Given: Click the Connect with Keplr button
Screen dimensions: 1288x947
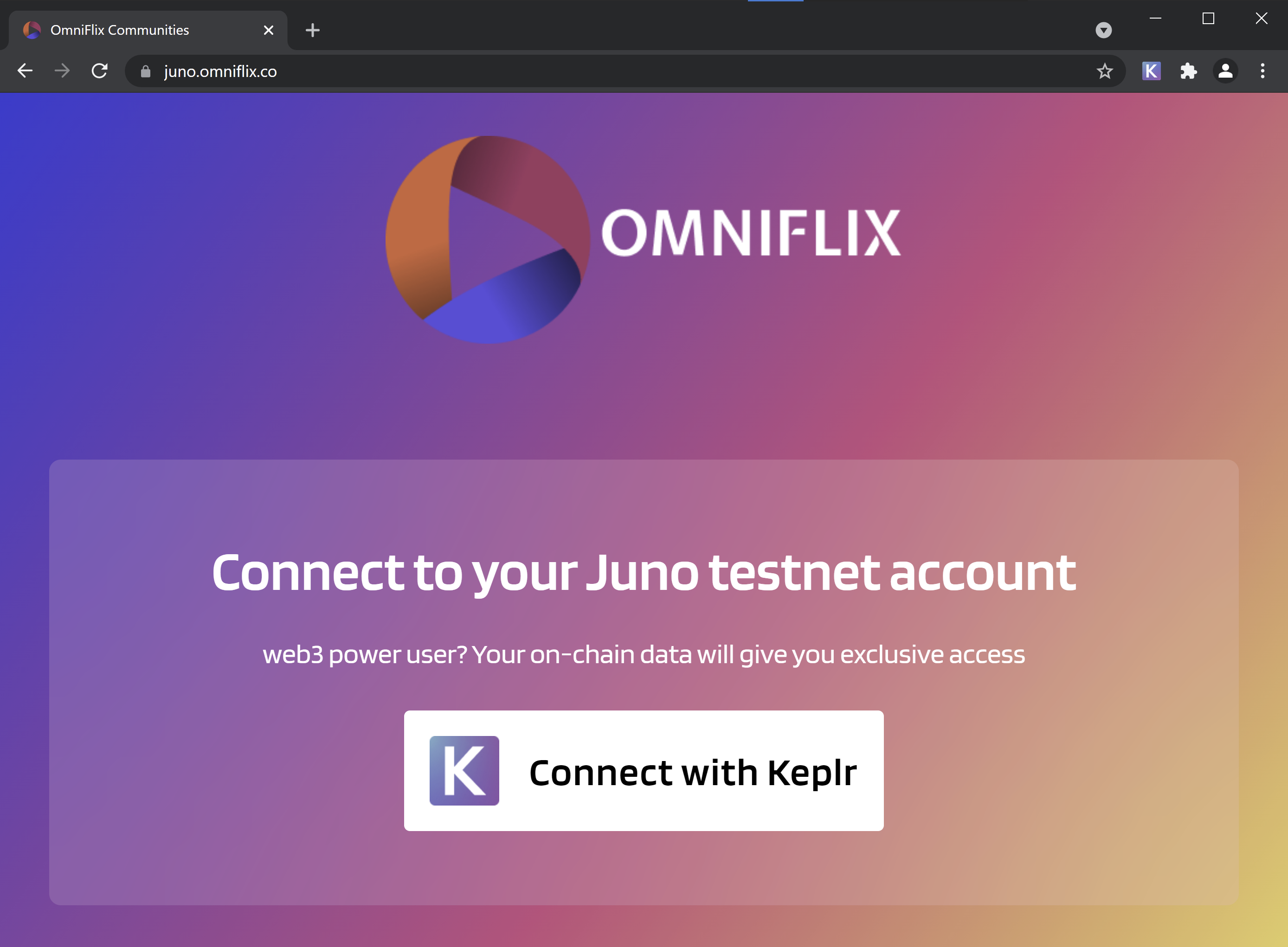Looking at the screenshot, I should [644, 770].
